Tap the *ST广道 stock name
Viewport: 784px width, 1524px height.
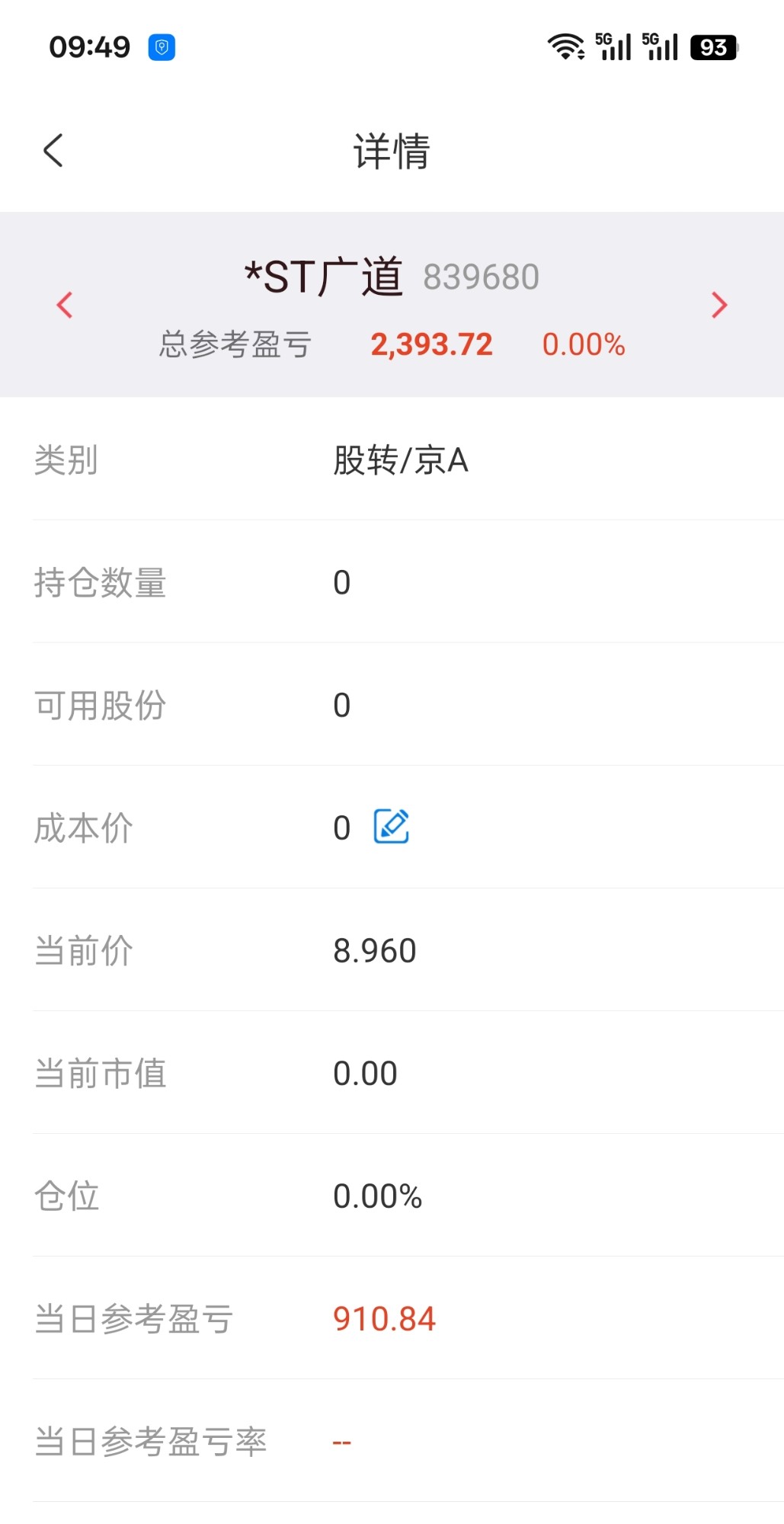[323, 277]
